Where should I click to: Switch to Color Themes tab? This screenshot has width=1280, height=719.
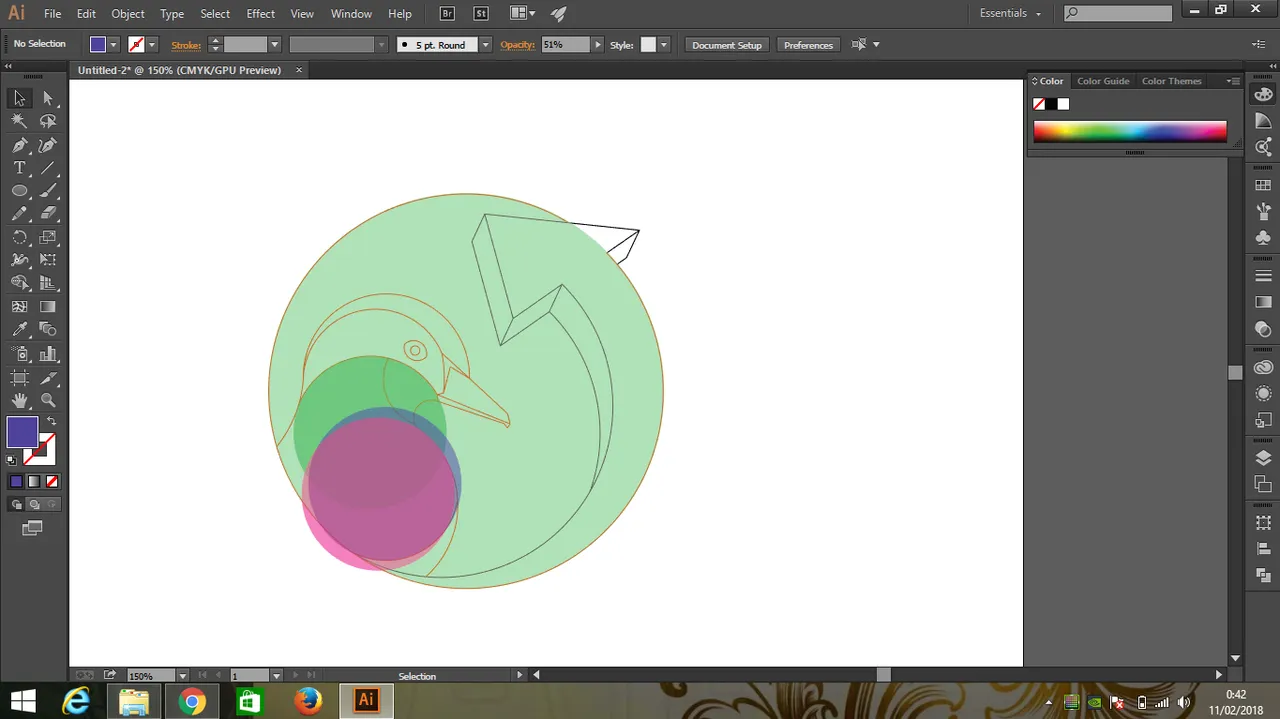(x=1171, y=81)
